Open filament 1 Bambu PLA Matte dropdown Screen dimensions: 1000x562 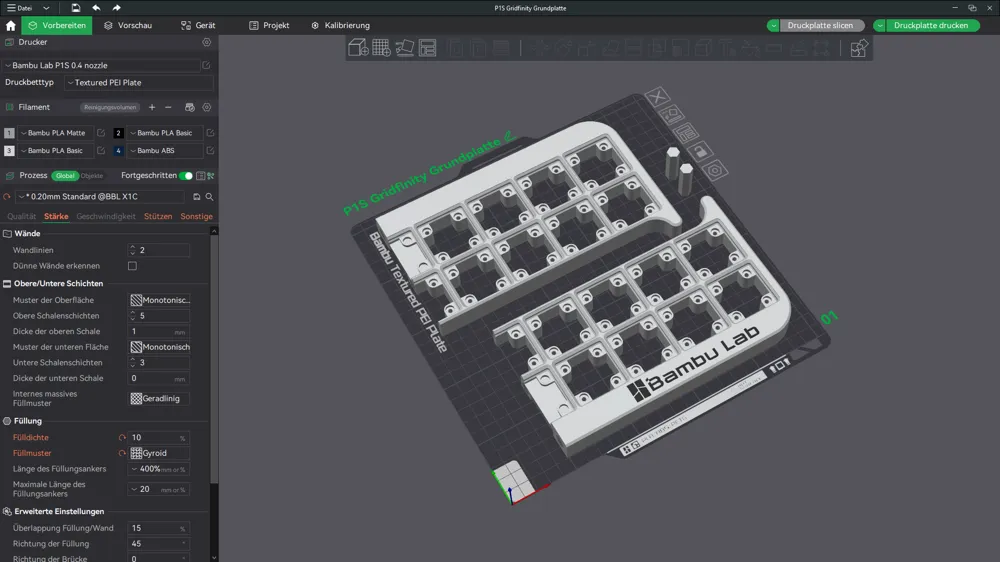55,133
